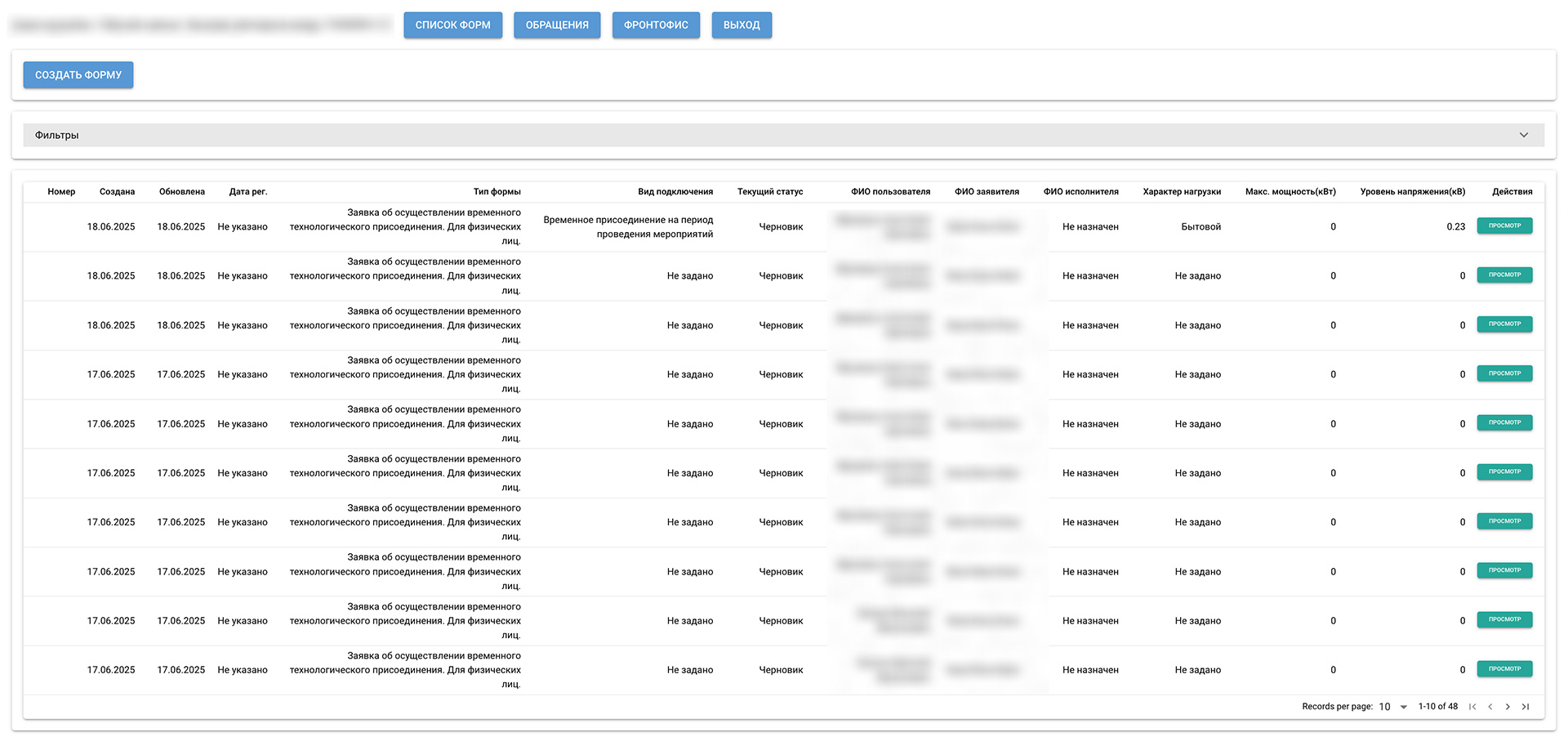
Task: Click the Дата рег. column header
Action: 248,192
